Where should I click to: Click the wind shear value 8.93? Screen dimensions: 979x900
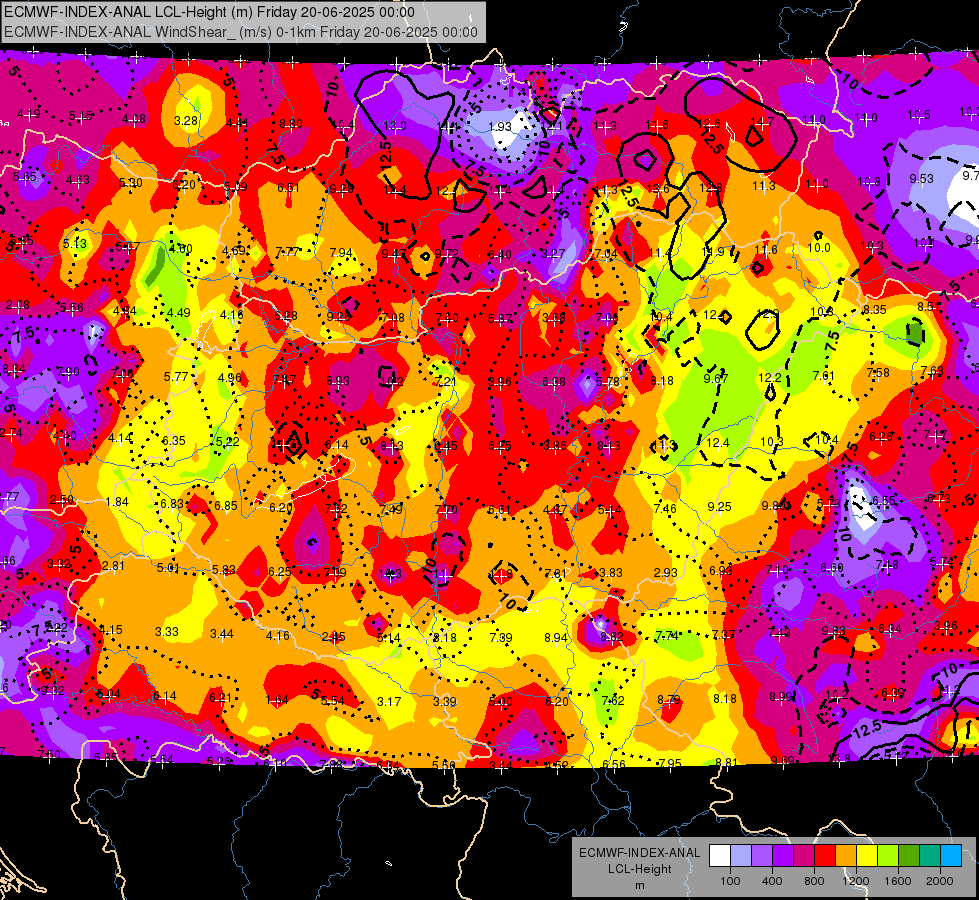coord(338,380)
